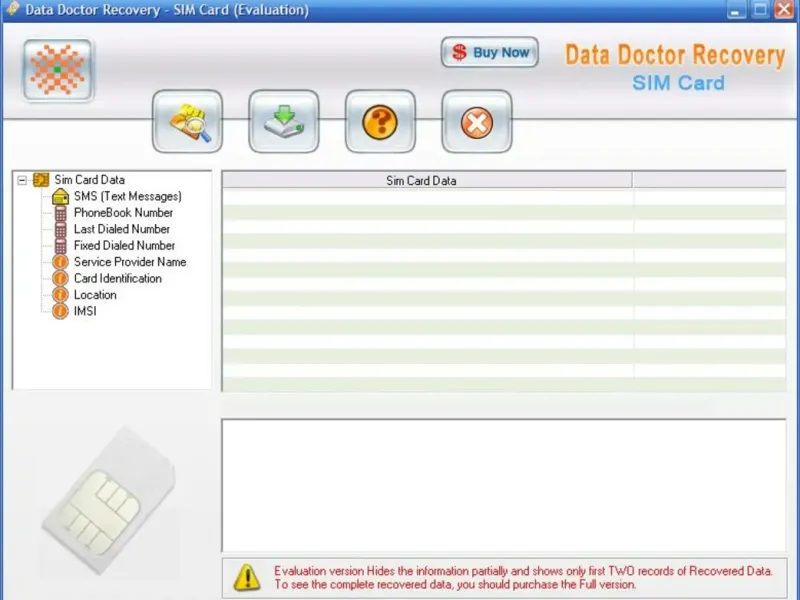
Task: Click the orange-checkered logo button at top left
Action: pyautogui.click(x=58, y=70)
